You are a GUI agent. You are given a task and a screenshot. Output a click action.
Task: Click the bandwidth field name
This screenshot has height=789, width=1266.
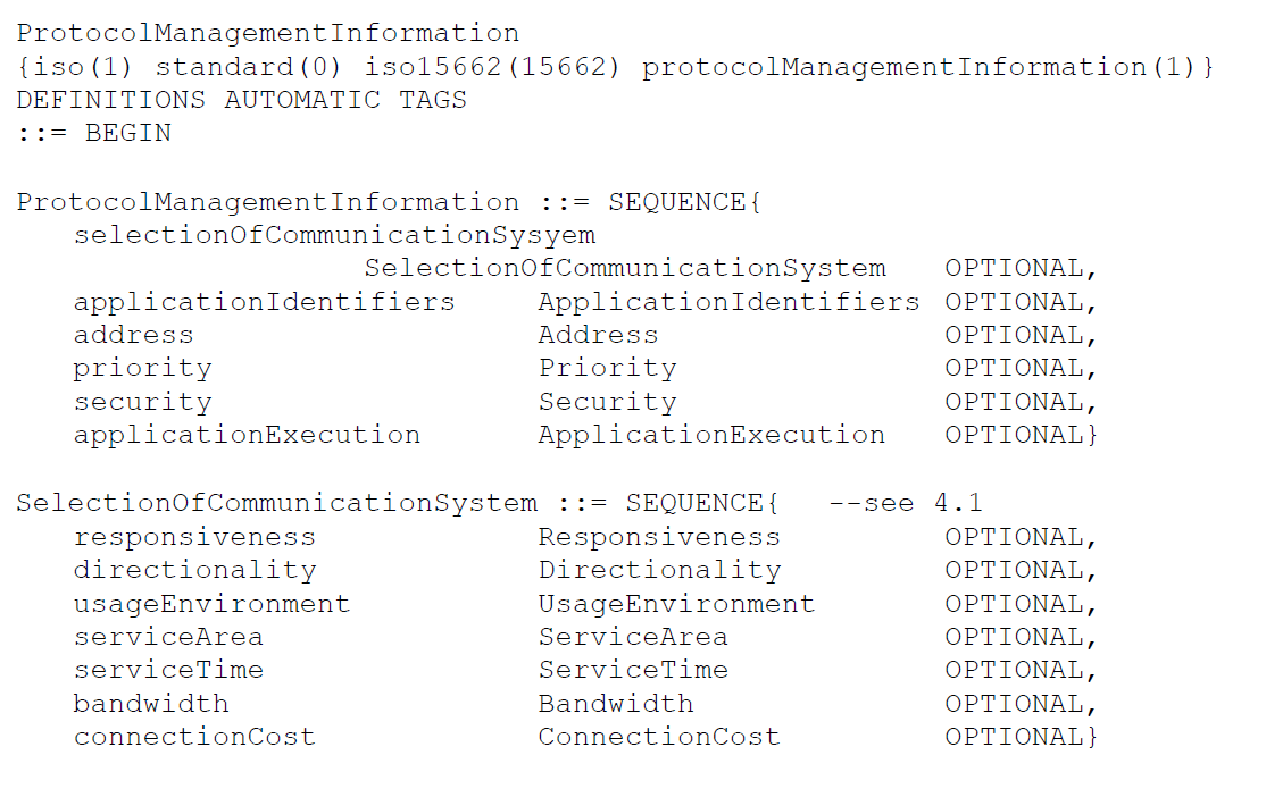pyautogui.click(x=151, y=704)
